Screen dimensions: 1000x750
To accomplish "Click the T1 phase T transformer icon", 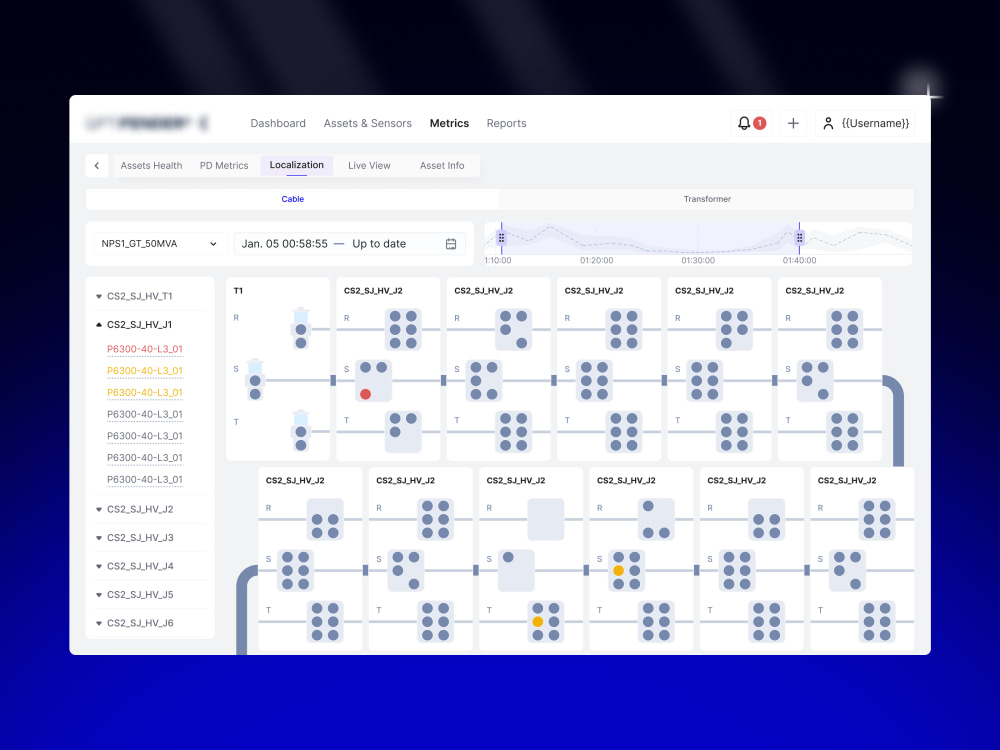I will 300,430.
